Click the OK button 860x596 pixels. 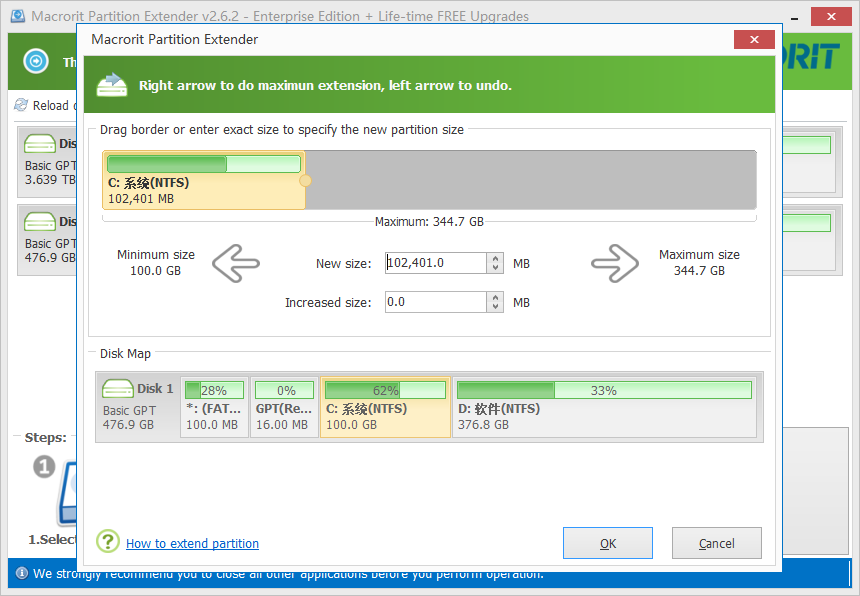(608, 543)
